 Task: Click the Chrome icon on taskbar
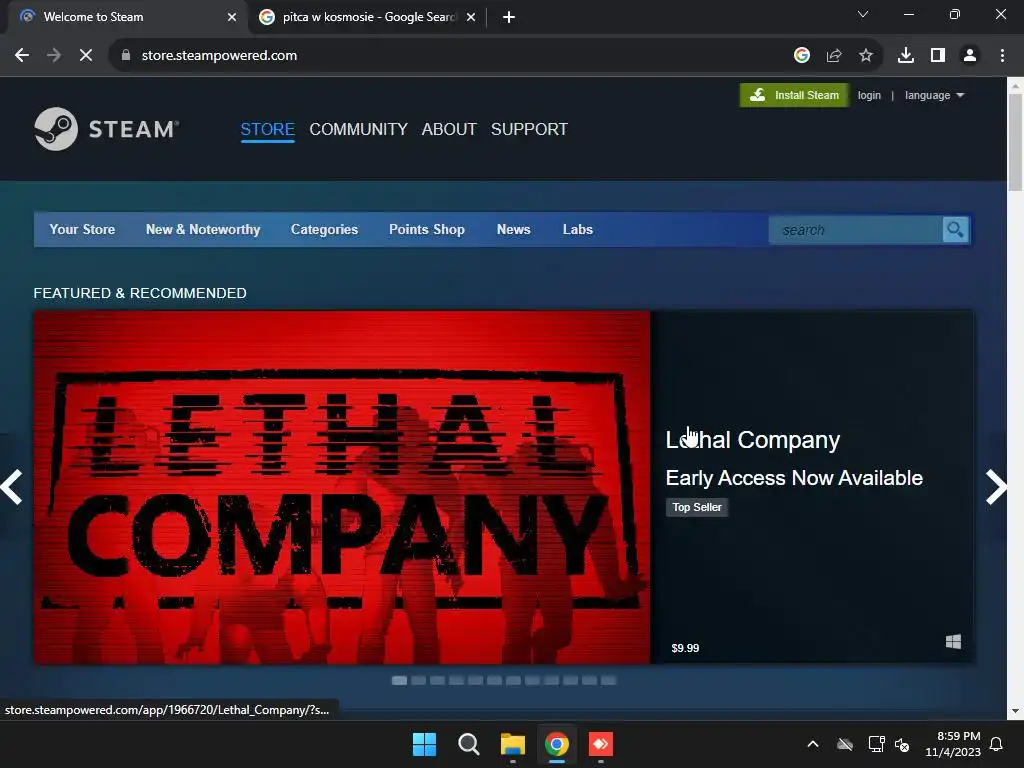tap(556, 744)
